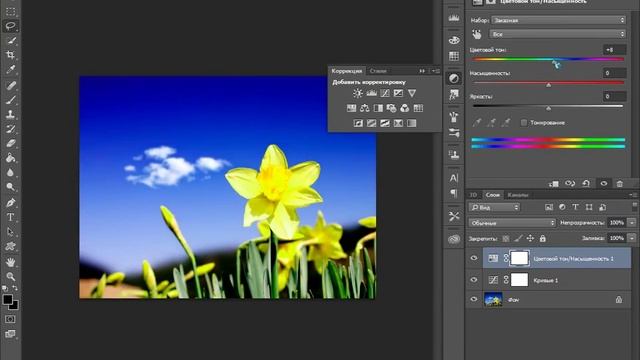Select the Crop tool
Screen dimensions: 640x360
pyautogui.click(x=11, y=55)
